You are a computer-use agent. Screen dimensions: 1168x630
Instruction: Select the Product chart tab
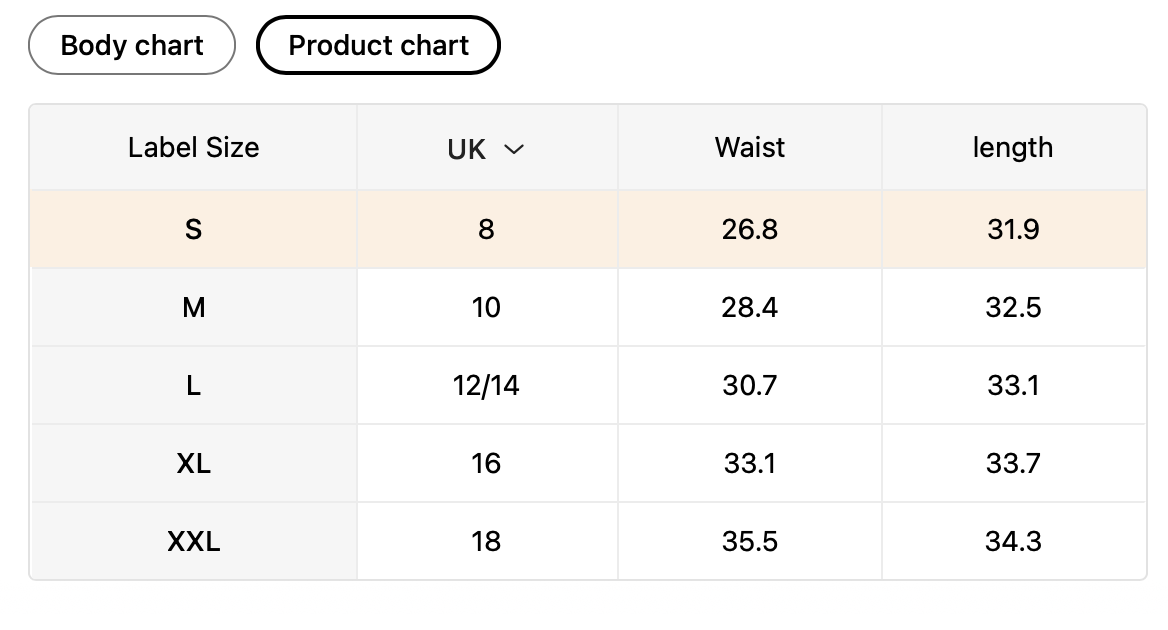(x=378, y=46)
